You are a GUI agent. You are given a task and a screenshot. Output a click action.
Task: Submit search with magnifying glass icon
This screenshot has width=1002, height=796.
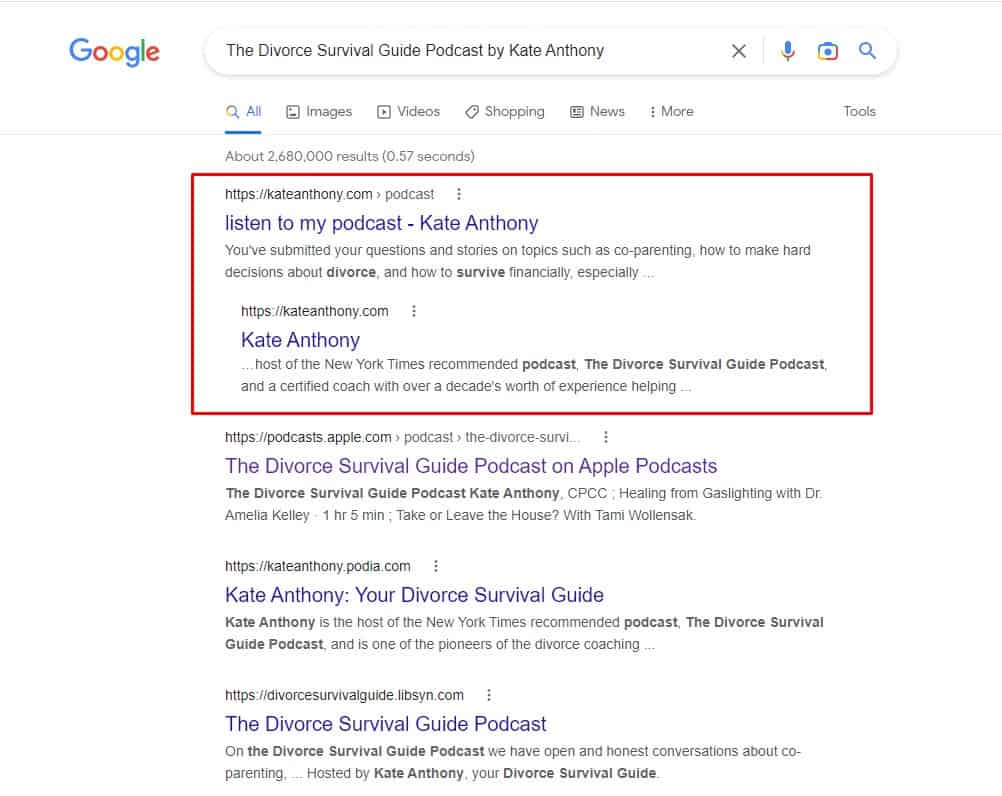867,50
